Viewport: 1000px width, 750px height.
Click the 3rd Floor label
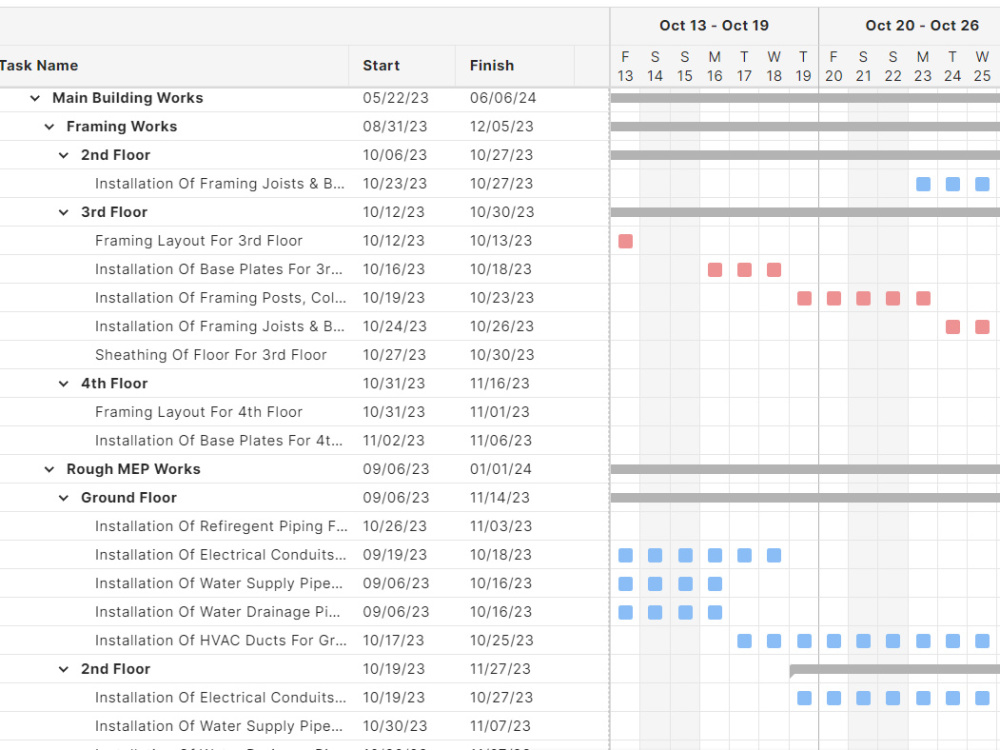tap(114, 212)
